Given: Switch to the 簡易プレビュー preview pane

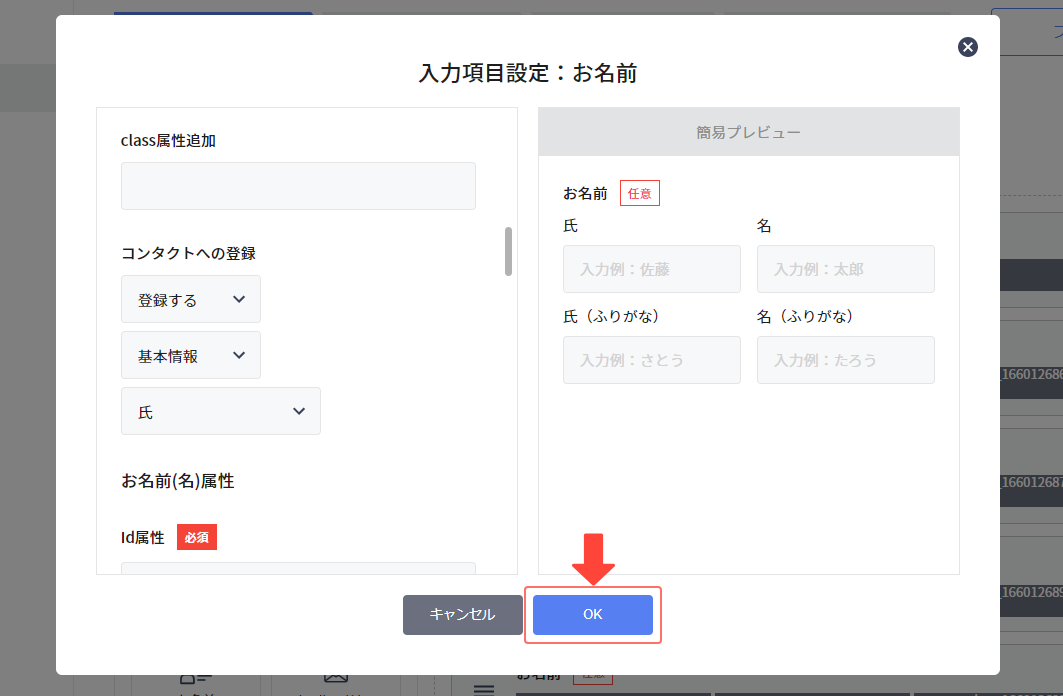Looking at the screenshot, I should [x=747, y=131].
